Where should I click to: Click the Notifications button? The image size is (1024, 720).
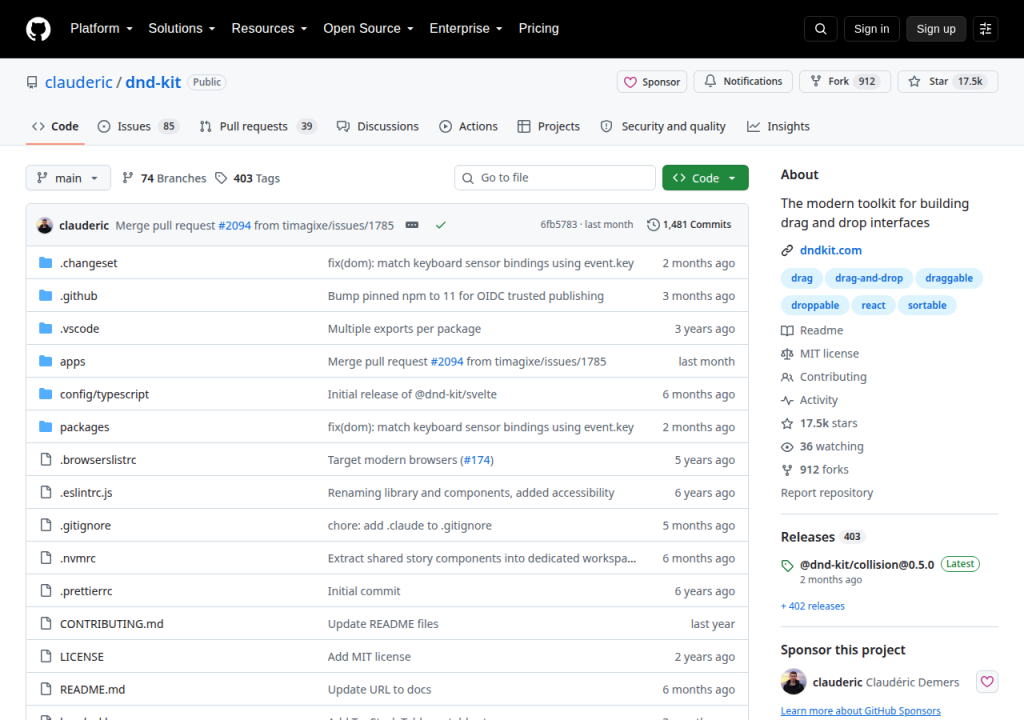click(x=743, y=82)
